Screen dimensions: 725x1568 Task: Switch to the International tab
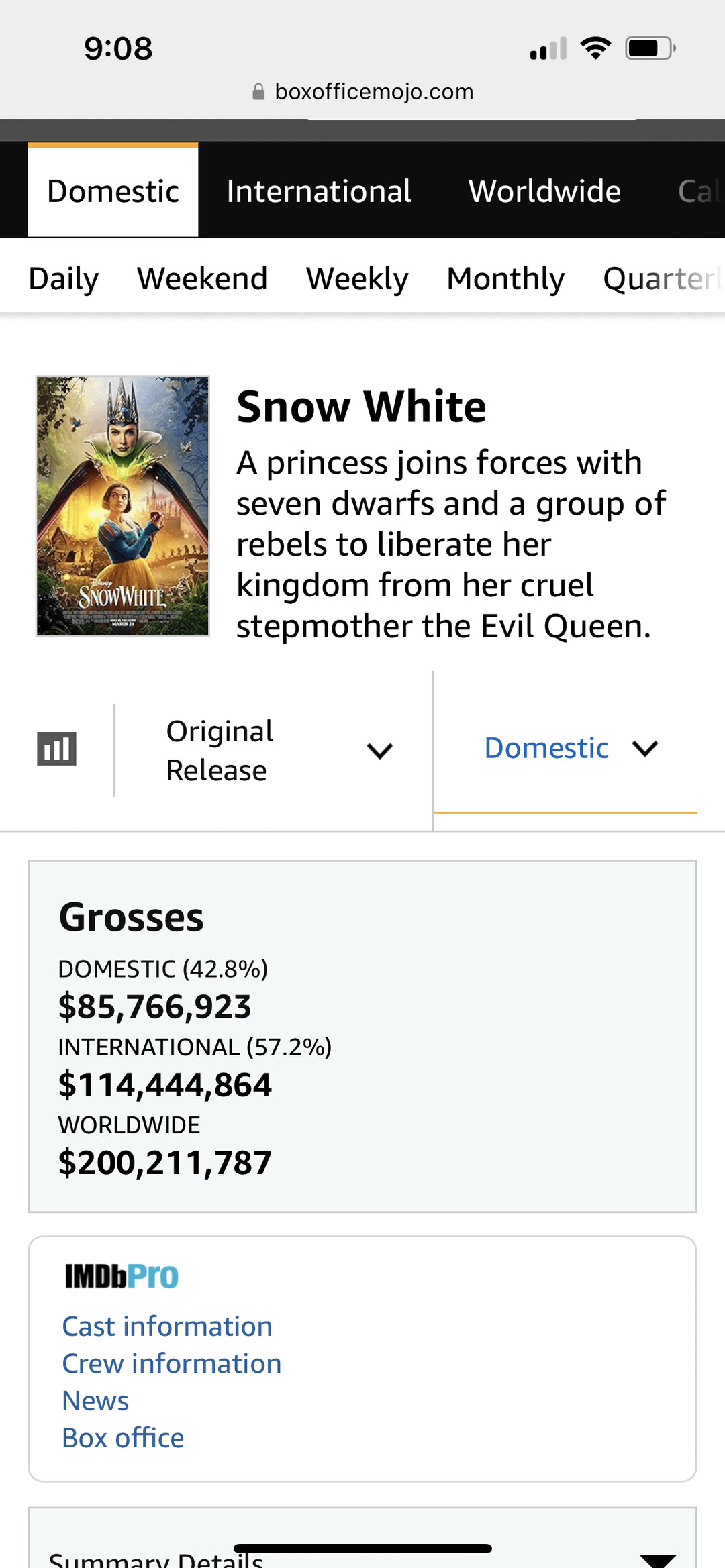[319, 191]
